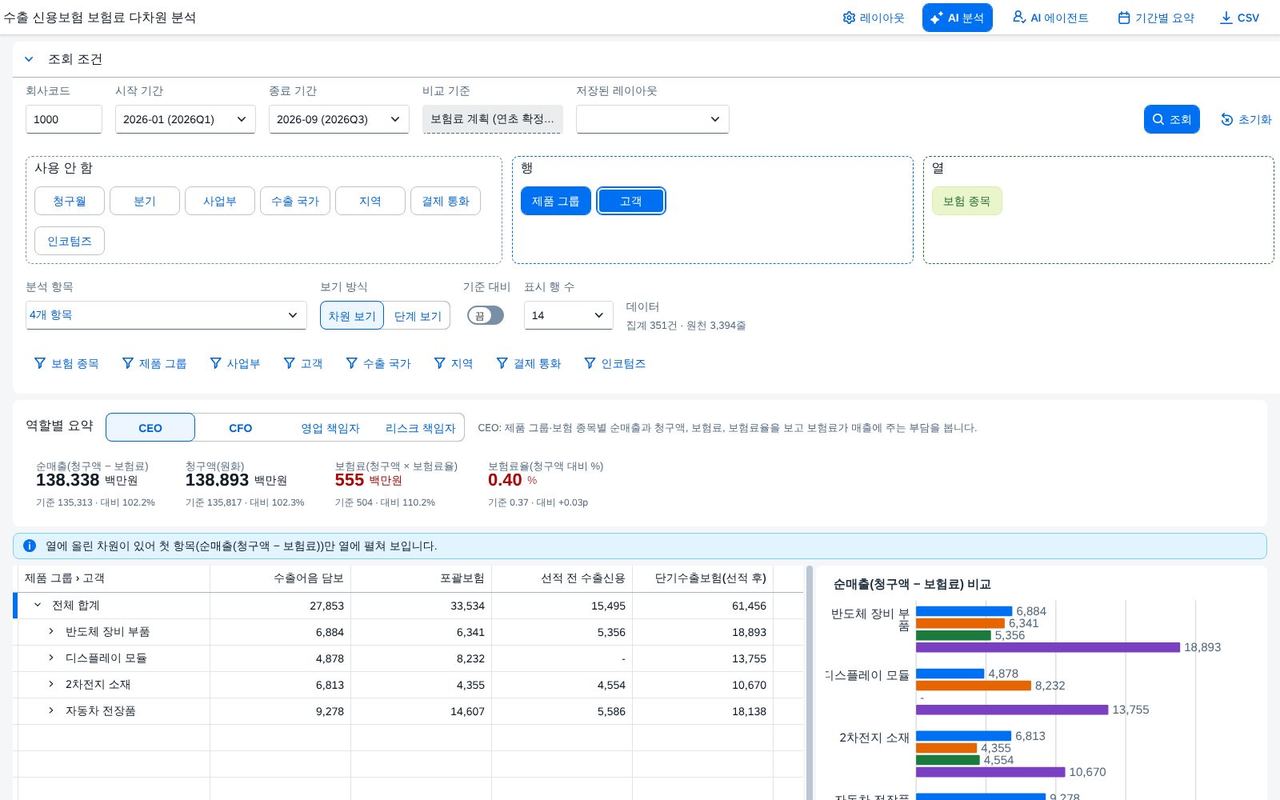The image size is (1280, 800).
Task: Expand the 2차전지 소재 row
Action: (x=51, y=684)
